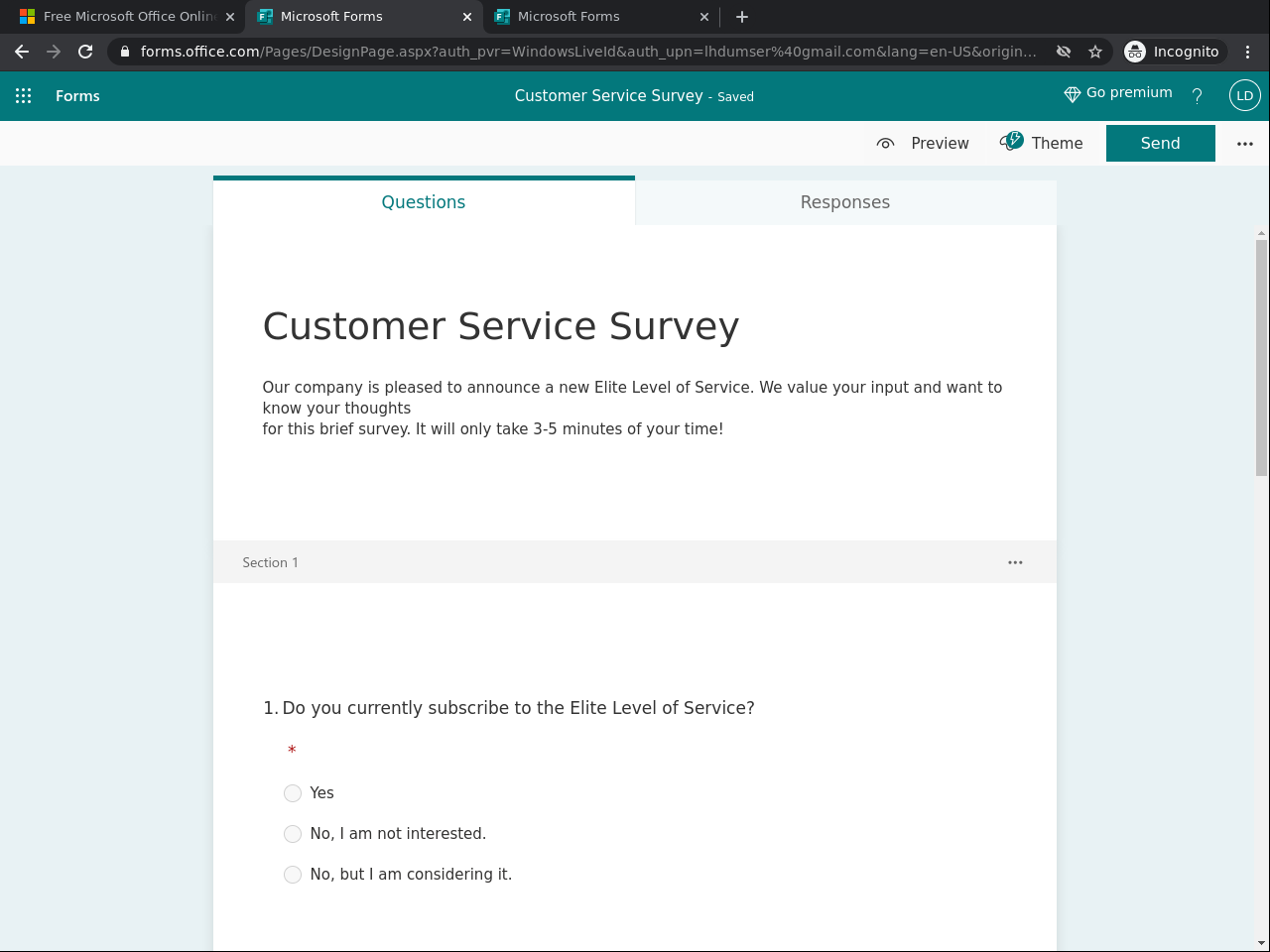Click the Forms home link
The width and height of the screenshot is (1270, 952).
tap(77, 96)
